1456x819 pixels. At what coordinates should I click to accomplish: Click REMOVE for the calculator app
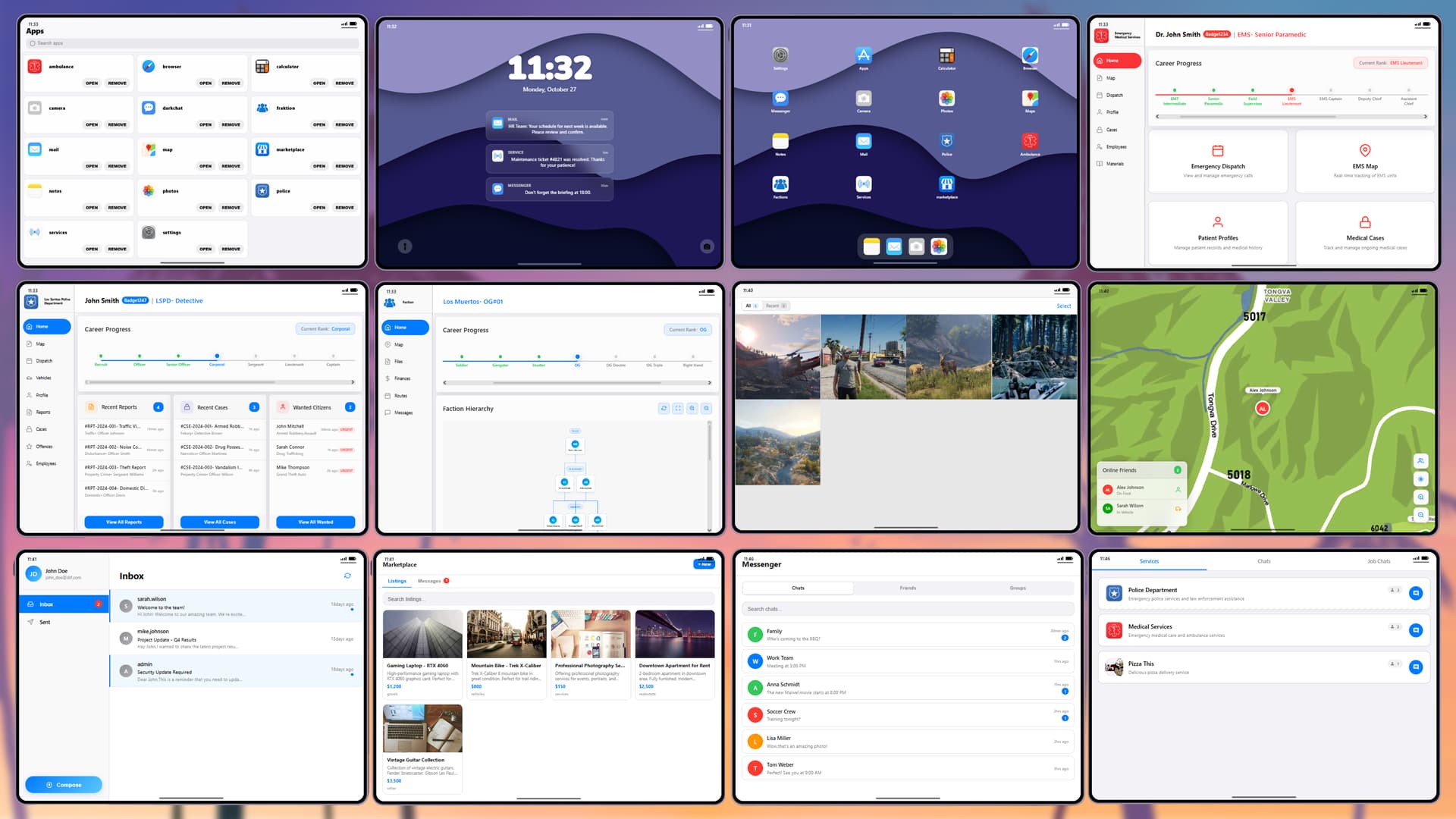[x=344, y=83]
